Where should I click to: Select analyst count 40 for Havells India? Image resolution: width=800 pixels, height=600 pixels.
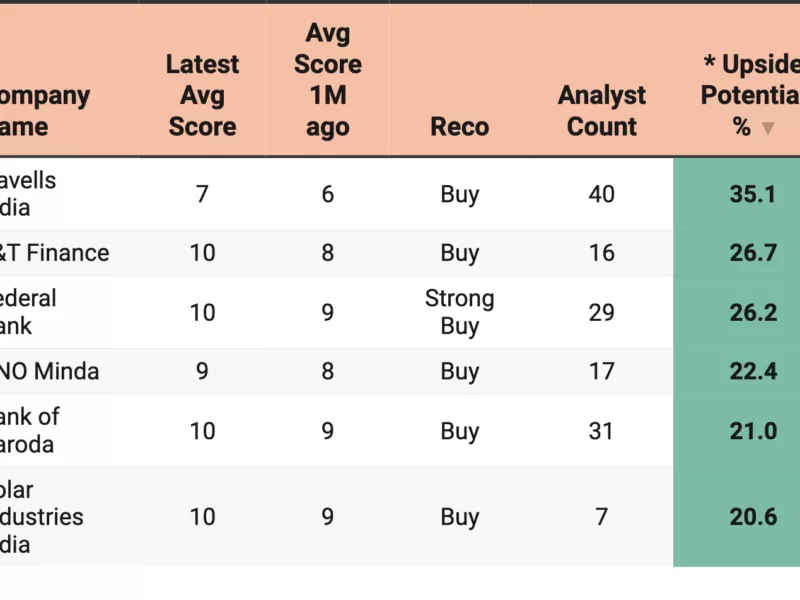[x=601, y=194]
